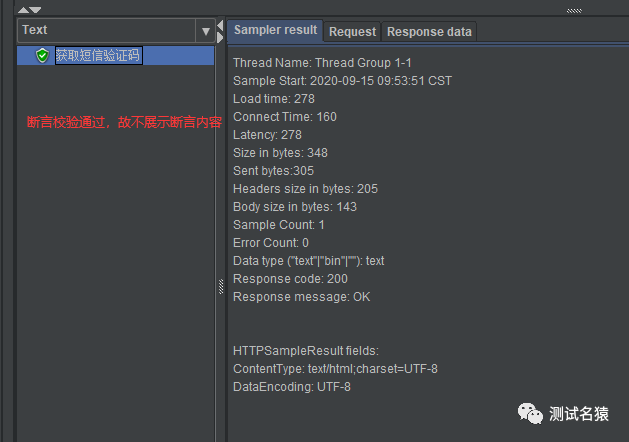Click the Load time: 278 line
The image size is (629, 442).
click(x=274, y=99)
